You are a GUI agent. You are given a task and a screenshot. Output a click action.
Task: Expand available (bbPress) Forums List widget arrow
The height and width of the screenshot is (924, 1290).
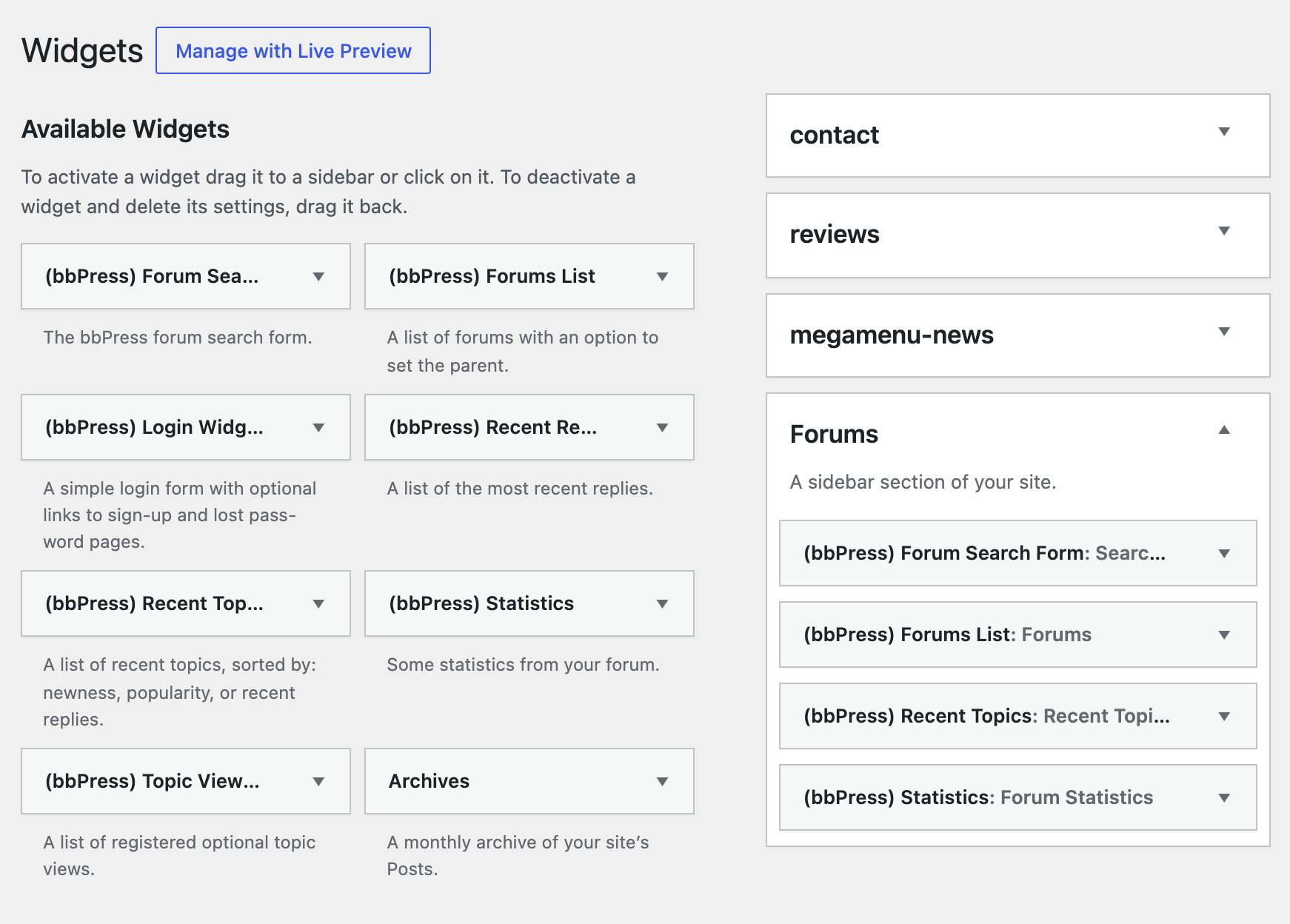click(x=662, y=277)
